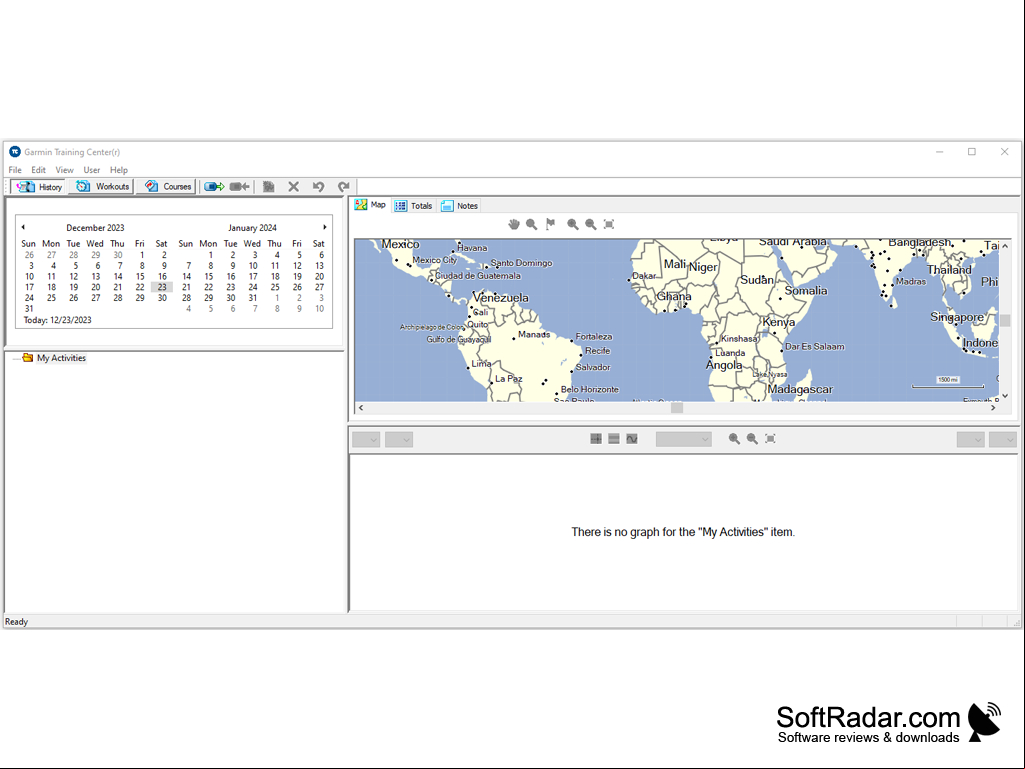
Task: Open the wide center graph dropdown
Action: pyautogui.click(x=683, y=439)
